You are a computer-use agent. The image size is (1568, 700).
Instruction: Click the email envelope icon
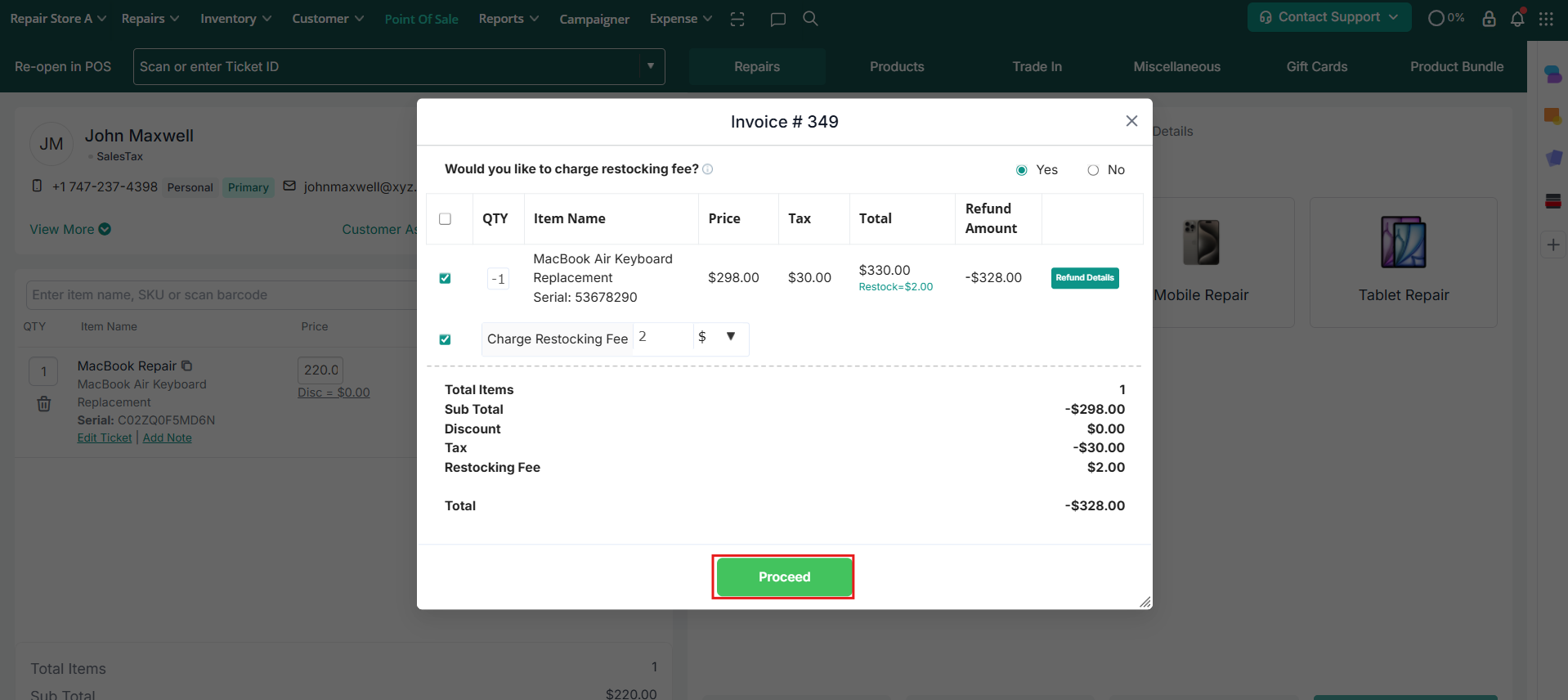(x=289, y=186)
